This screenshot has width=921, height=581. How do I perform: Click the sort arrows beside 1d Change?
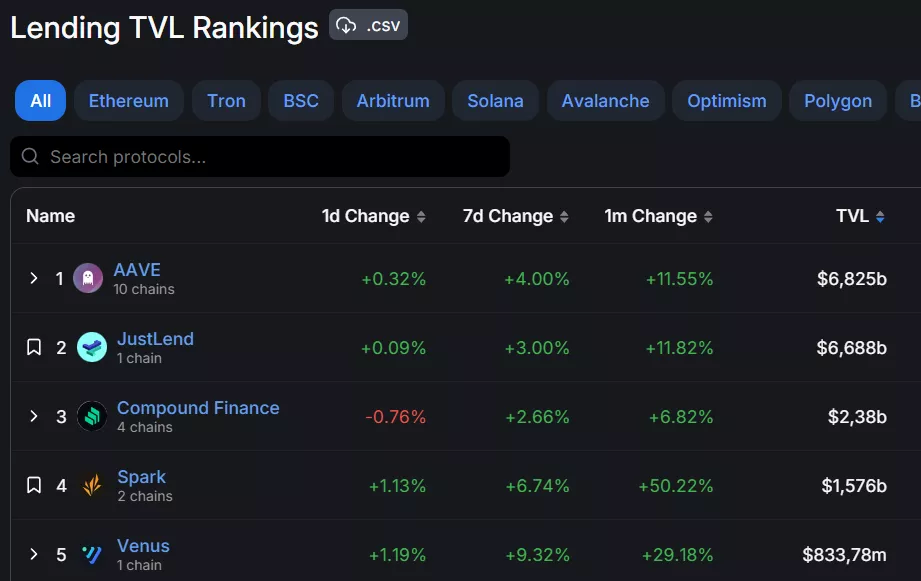[422, 216]
